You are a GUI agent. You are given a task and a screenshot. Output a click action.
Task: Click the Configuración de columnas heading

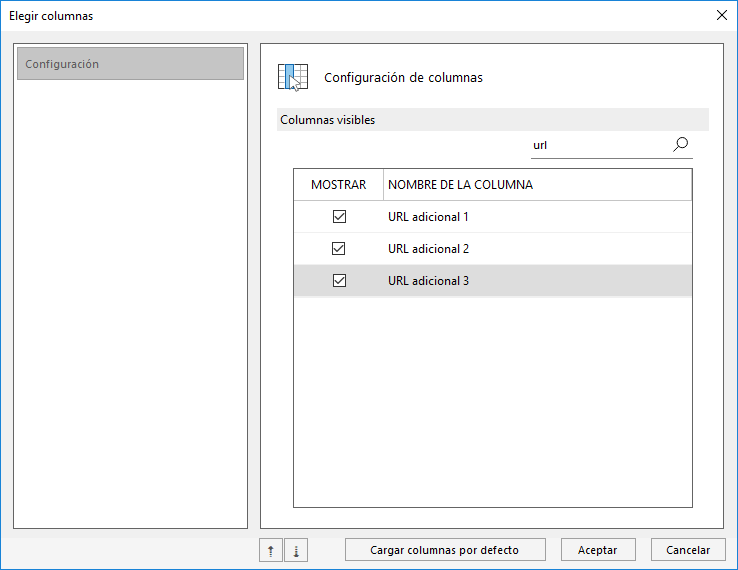[x=403, y=77]
